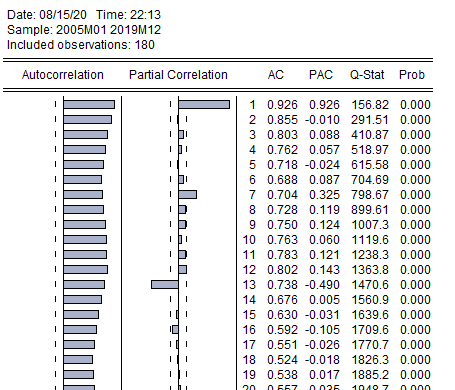
Task: Click Q-Stat value 518.97
Action: point(370,150)
